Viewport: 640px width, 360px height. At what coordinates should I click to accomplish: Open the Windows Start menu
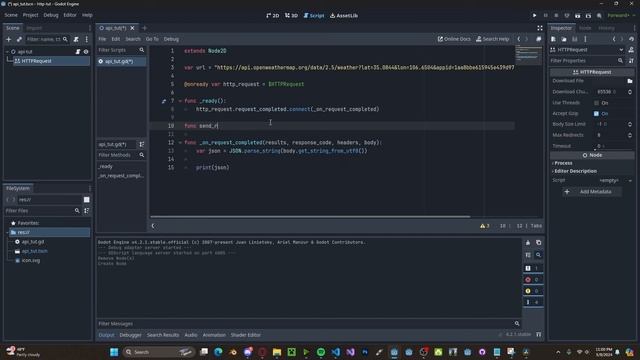(114, 352)
